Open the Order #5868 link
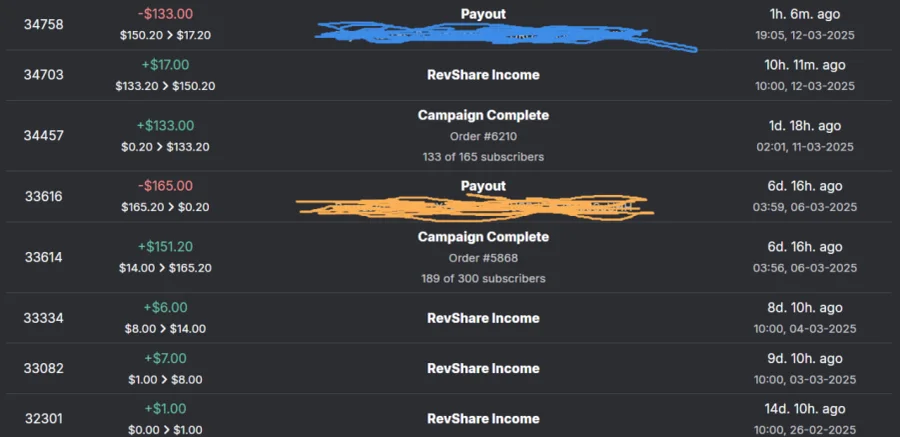This screenshot has width=900, height=437. pos(483,258)
